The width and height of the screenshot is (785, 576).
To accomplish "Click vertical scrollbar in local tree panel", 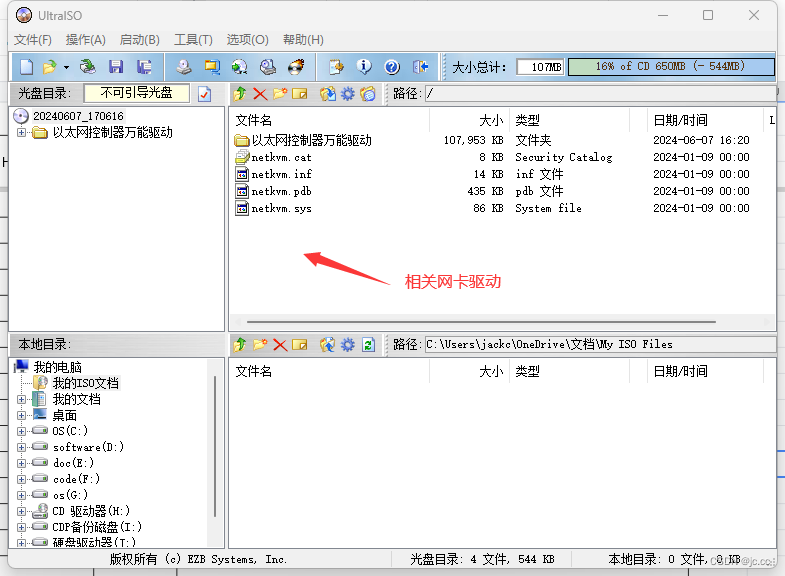I will 215,446.
